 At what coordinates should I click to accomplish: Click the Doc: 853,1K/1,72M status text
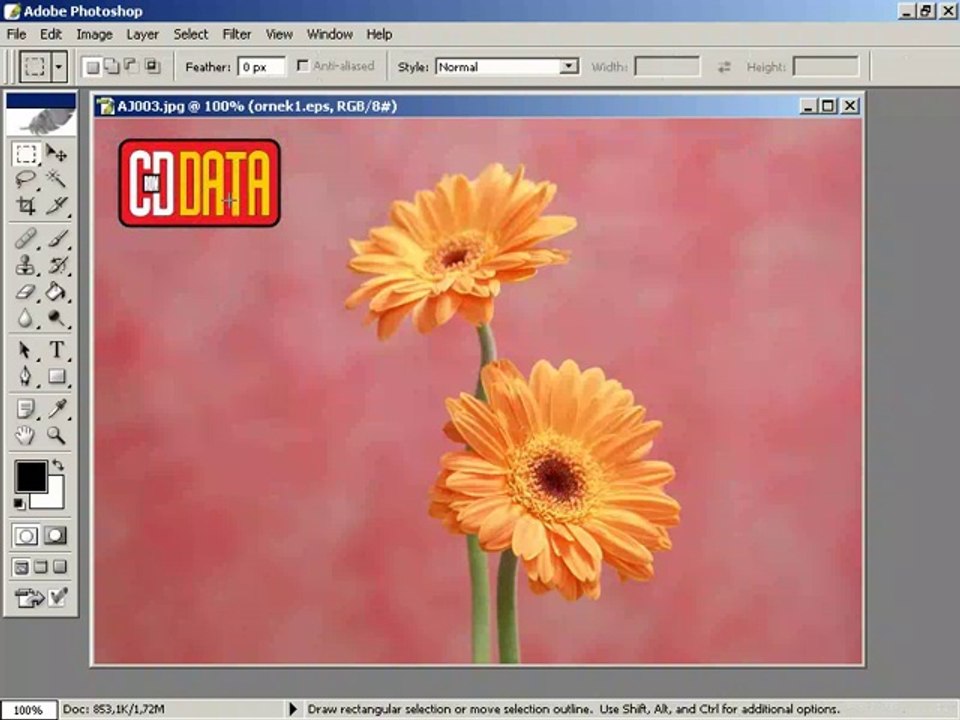[x=113, y=709]
